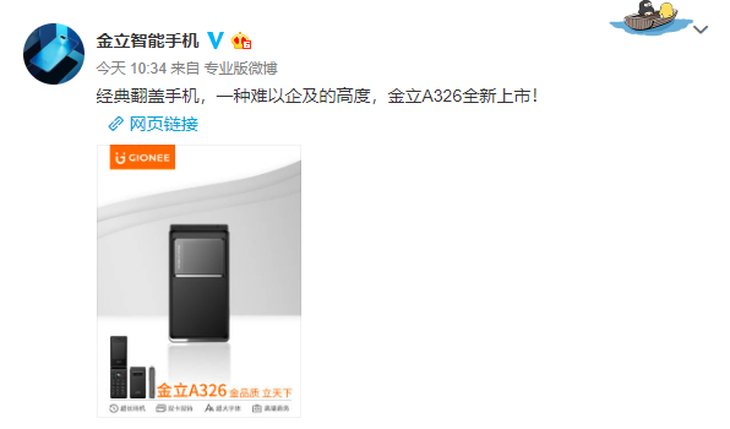Click the post text mentioning 经典翻盖手机
Image resolution: width=730 pixels, height=429 pixels.
point(317,96)
